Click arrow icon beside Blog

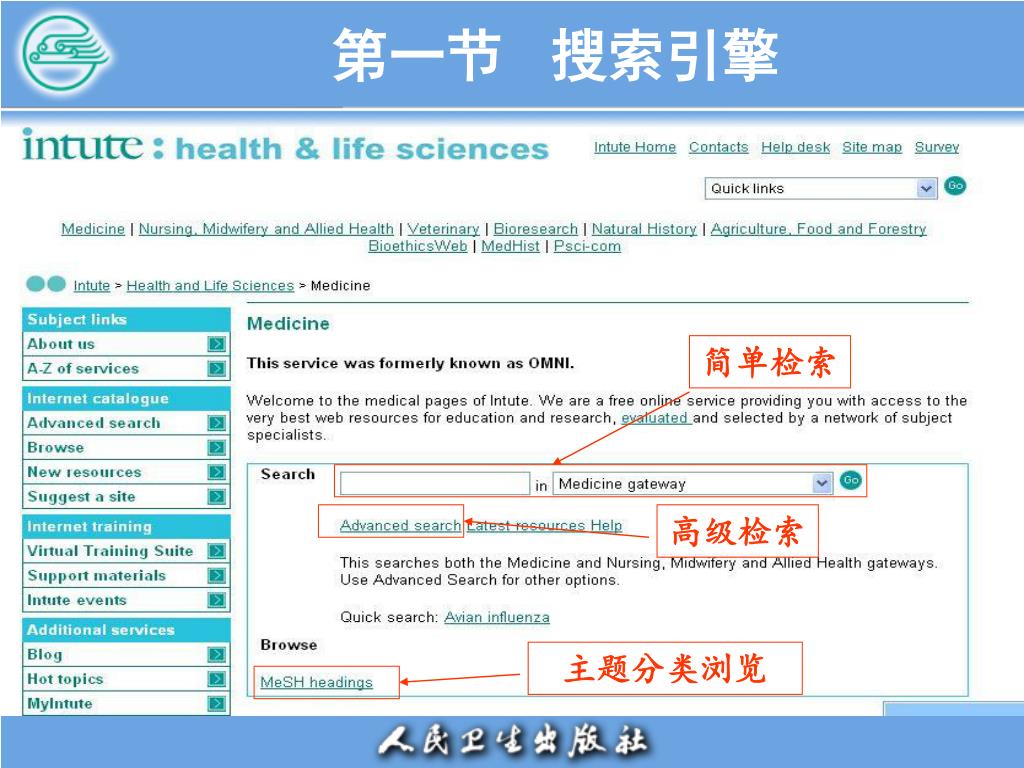pos(217,654)
